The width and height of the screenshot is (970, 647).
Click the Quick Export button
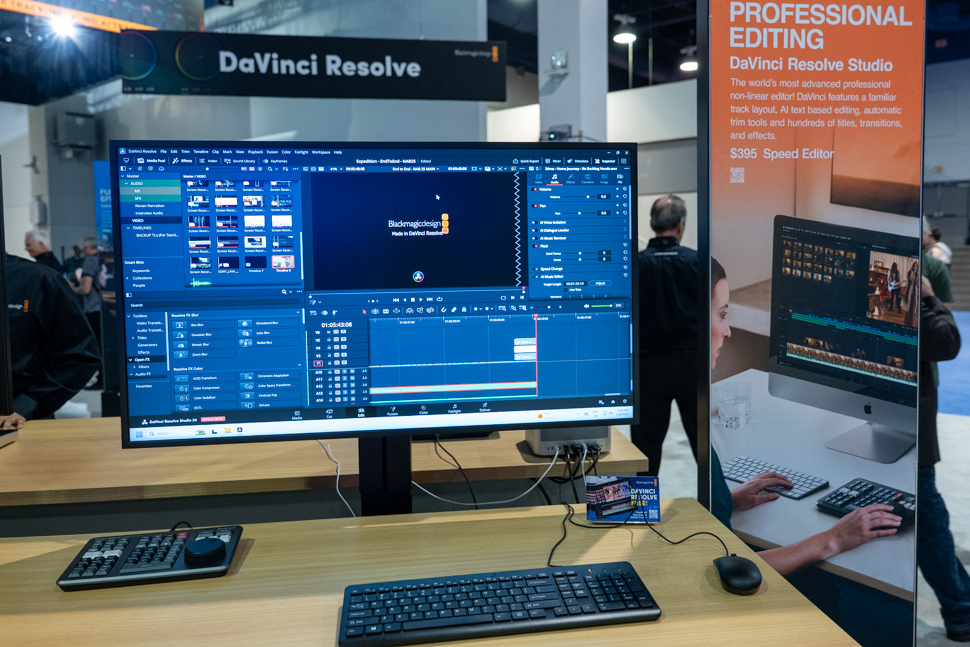pos(526,161)
